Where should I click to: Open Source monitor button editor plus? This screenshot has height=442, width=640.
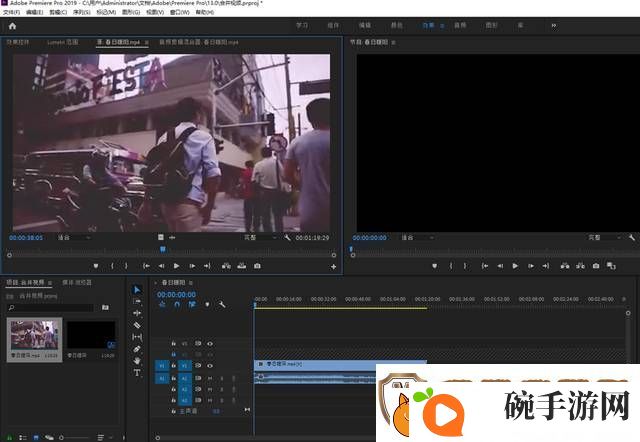click(x=333, y=267)
